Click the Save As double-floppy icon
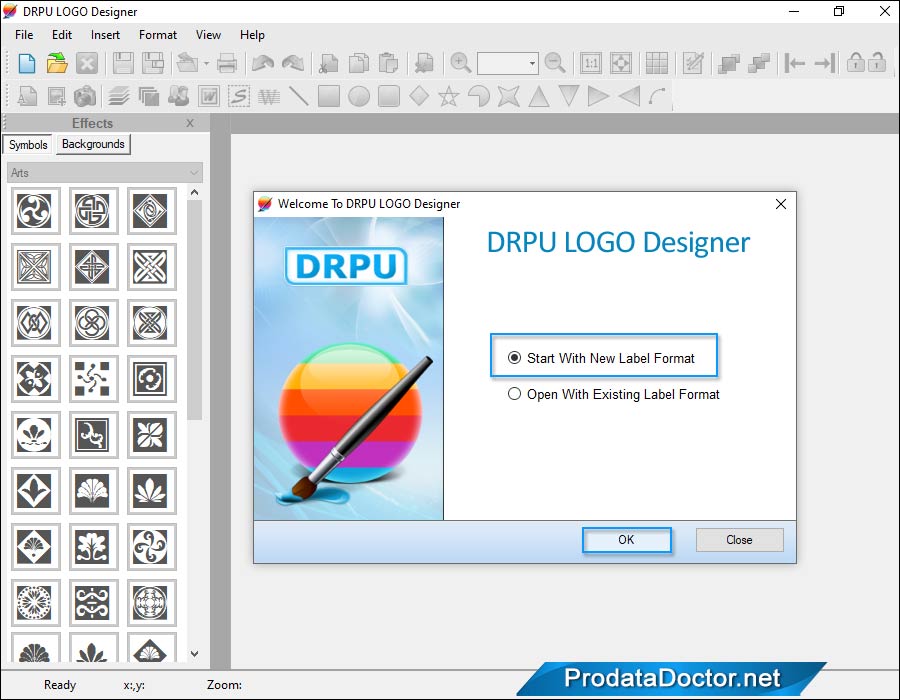 coord(153,63)
